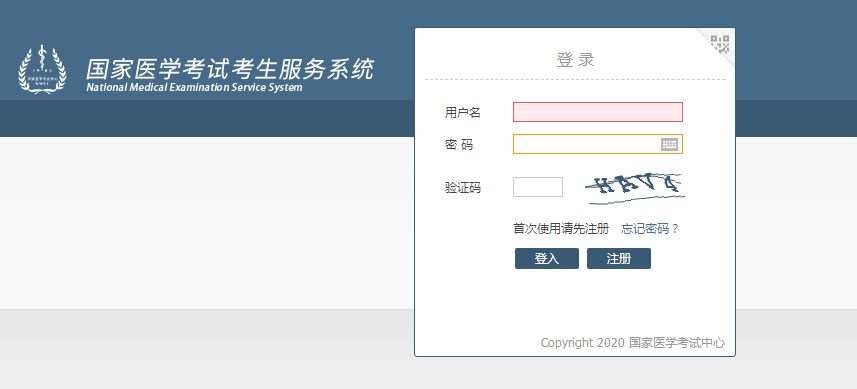This screenshot has height=389, width=857.
Task: Click the 登入 login button
Action: coord(547,258)
